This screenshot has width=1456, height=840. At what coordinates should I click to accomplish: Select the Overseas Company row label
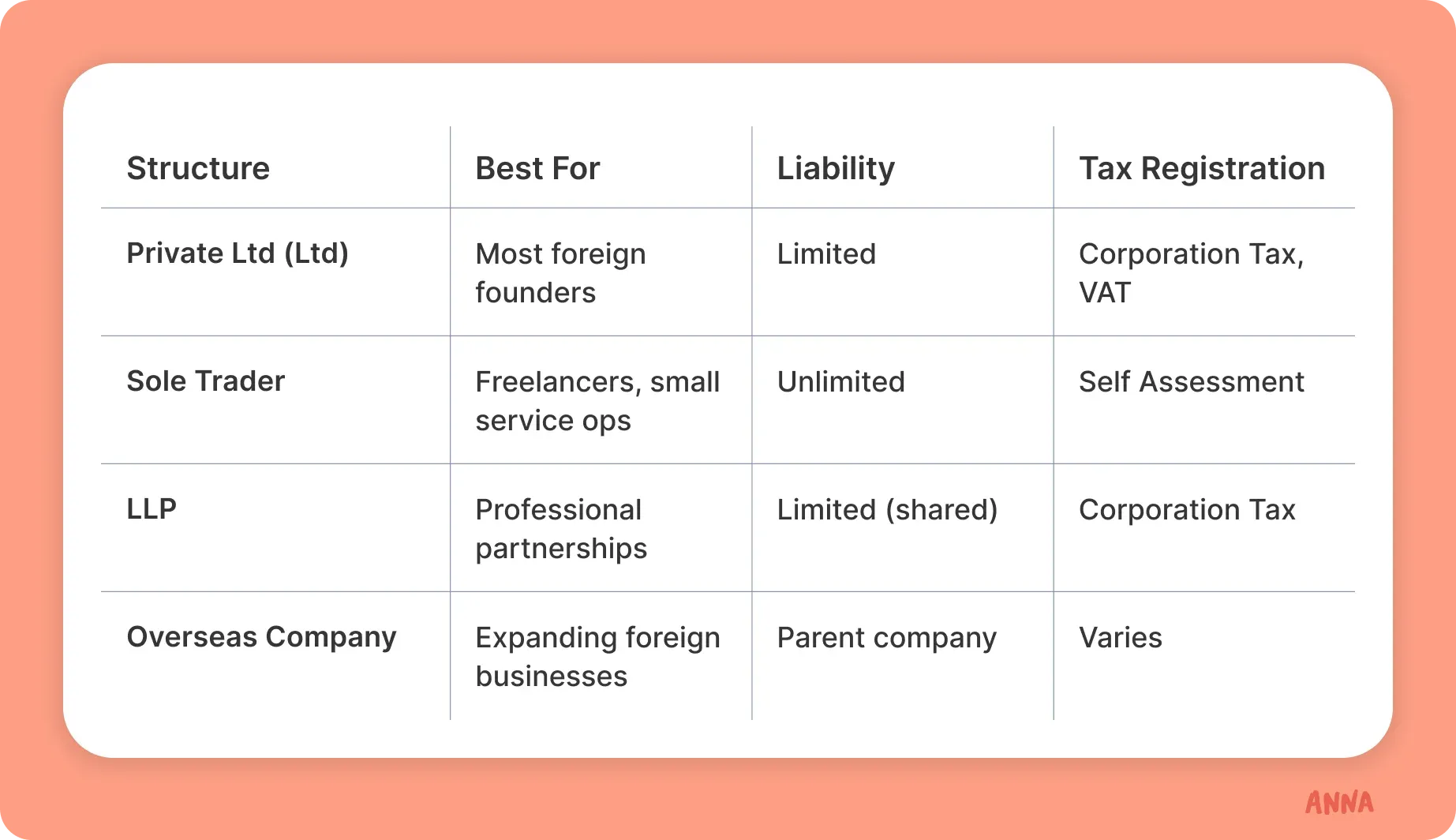click(261, 637)
